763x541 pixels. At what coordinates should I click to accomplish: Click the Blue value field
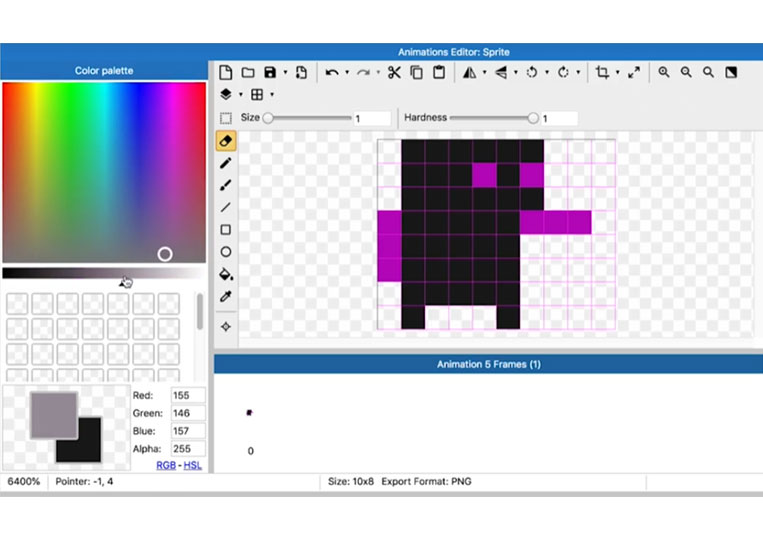188,431
